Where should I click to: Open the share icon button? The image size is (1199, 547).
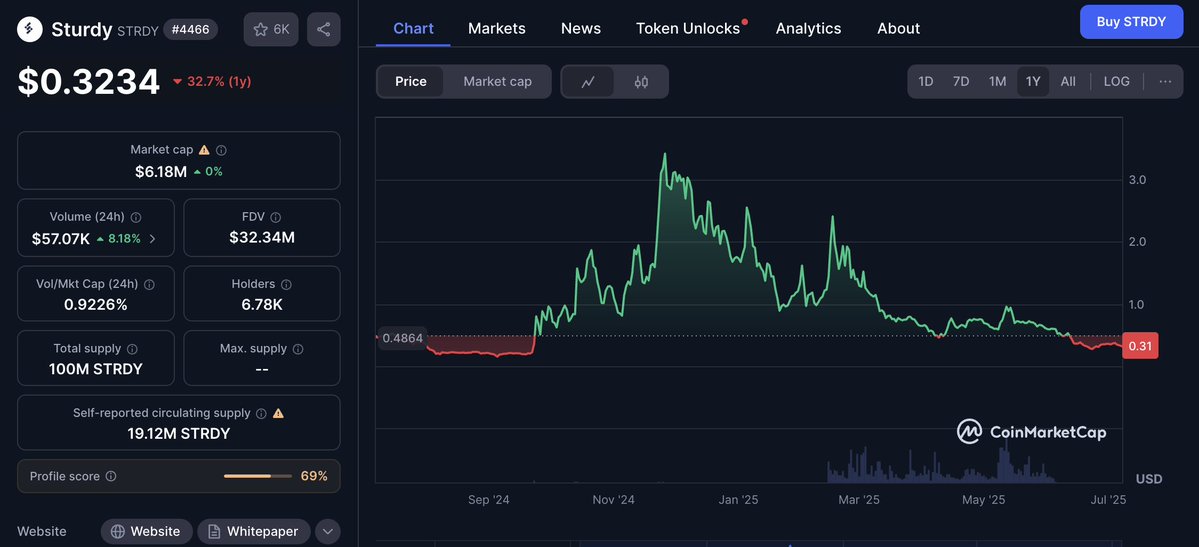point(323,29)
